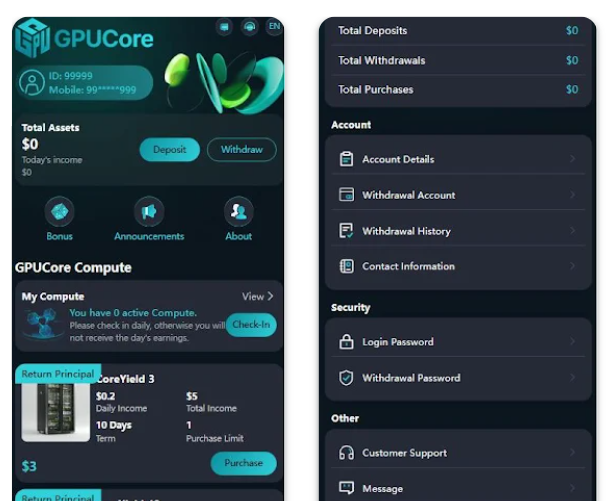The width and height of the screenshot is (615, 501).
Task: Click the Withdrawal History document icon
Action: tap(346, 231)
